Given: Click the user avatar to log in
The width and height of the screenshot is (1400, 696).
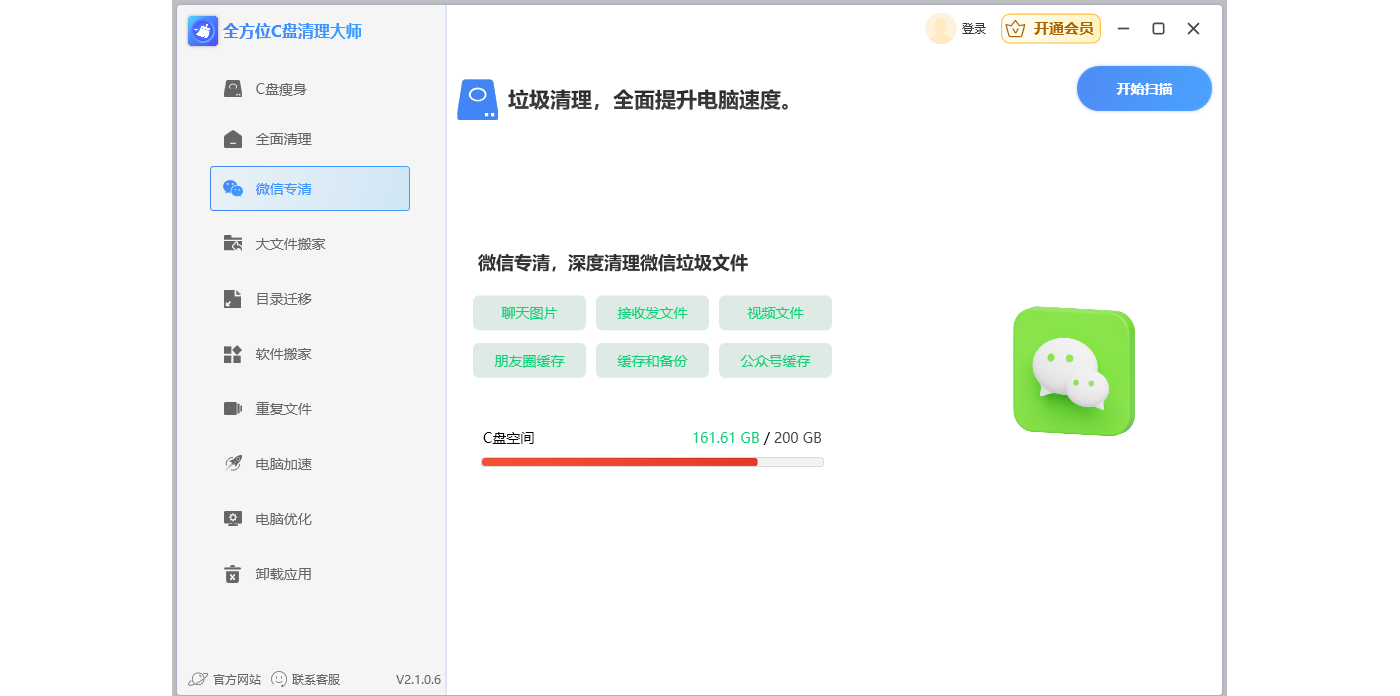Looking at the screenshot, I should tap(940, 29).
